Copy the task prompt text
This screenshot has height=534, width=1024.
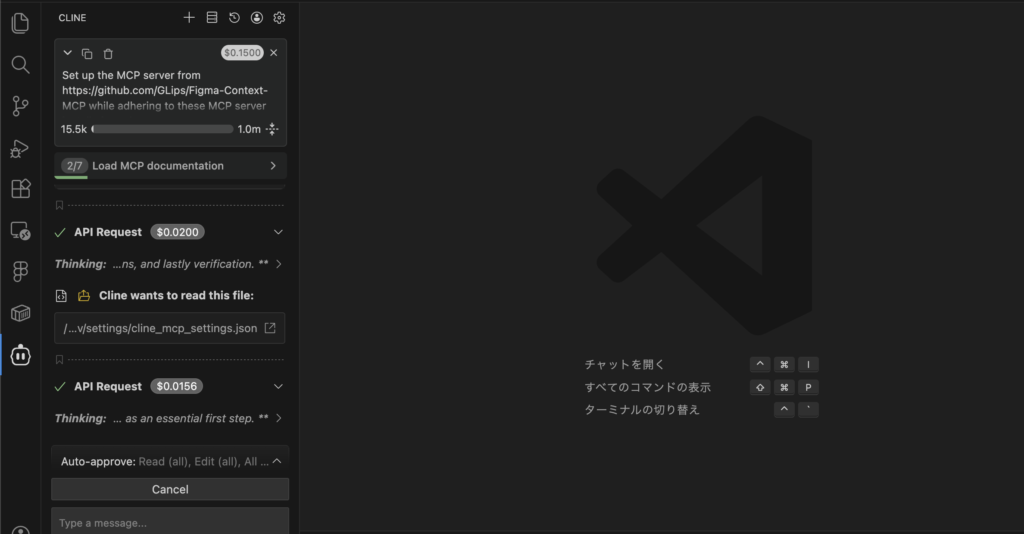pos(87,53)
